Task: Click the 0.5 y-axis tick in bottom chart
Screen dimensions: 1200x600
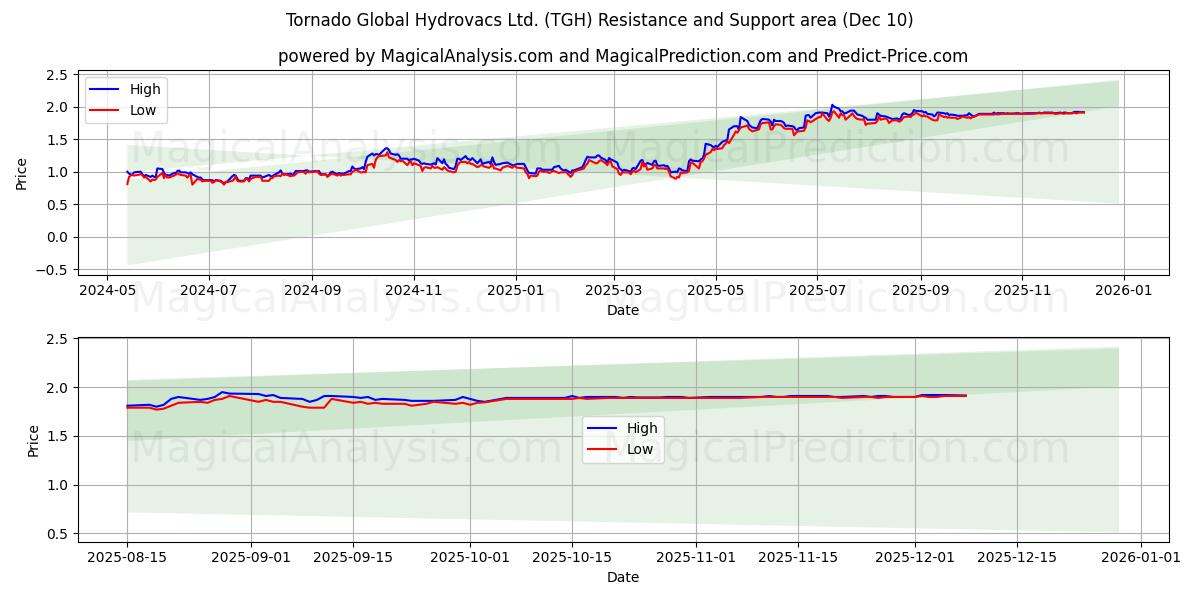Action: 57,534
